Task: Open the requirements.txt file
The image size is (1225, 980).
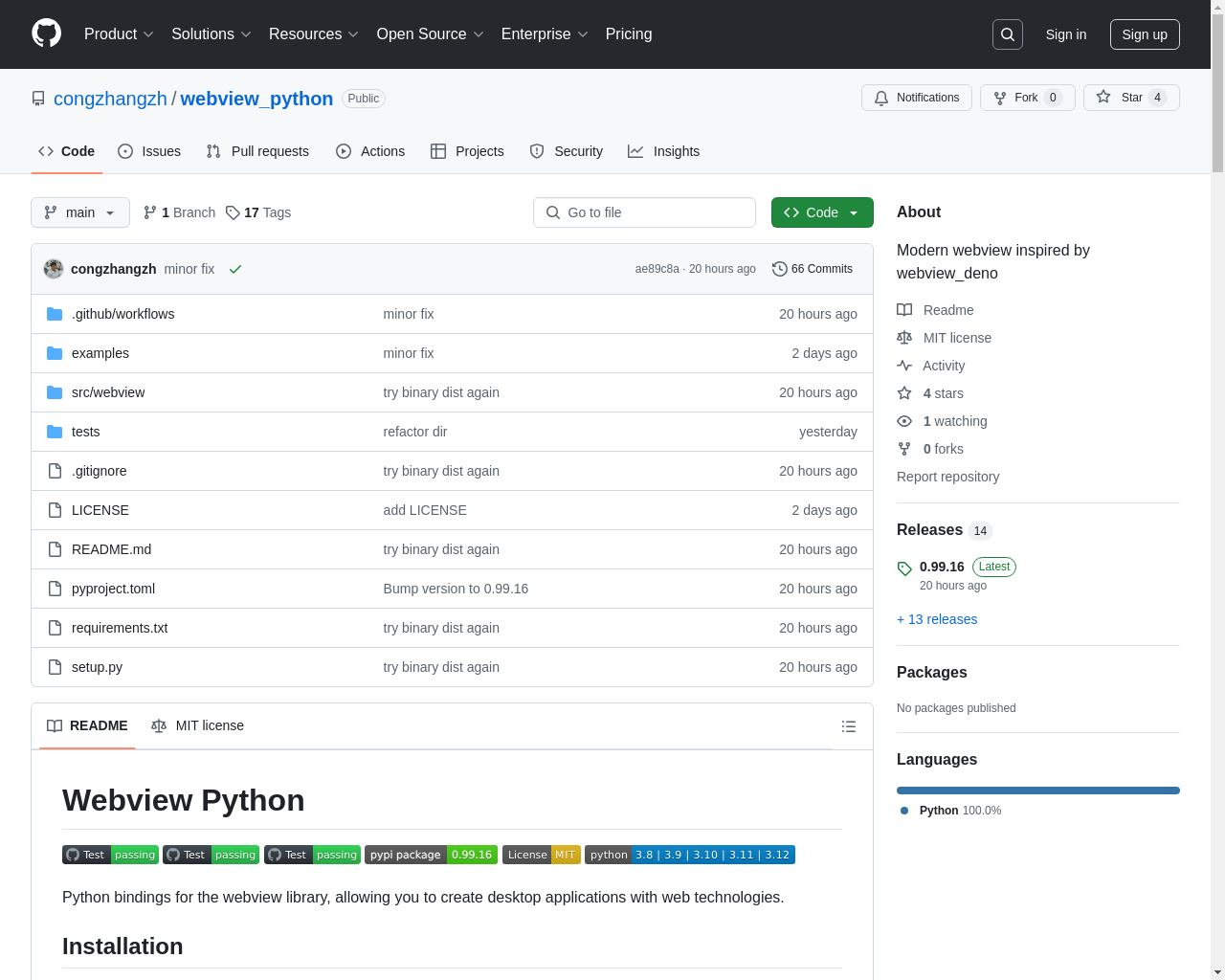Action: point(120,628)
